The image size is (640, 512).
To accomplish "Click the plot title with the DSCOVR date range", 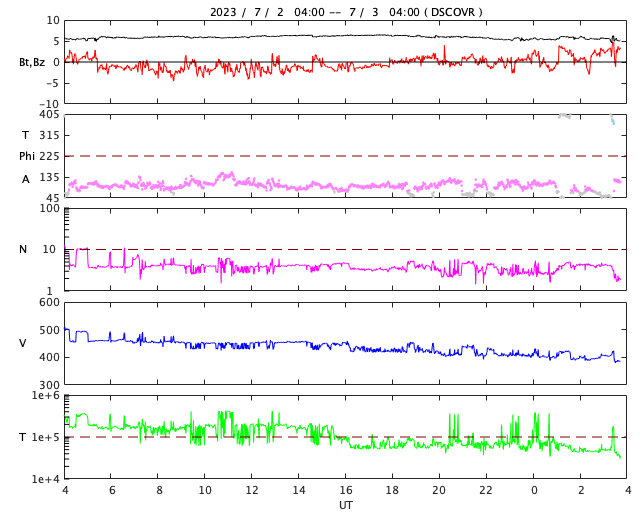I will [x=346, y=12].
